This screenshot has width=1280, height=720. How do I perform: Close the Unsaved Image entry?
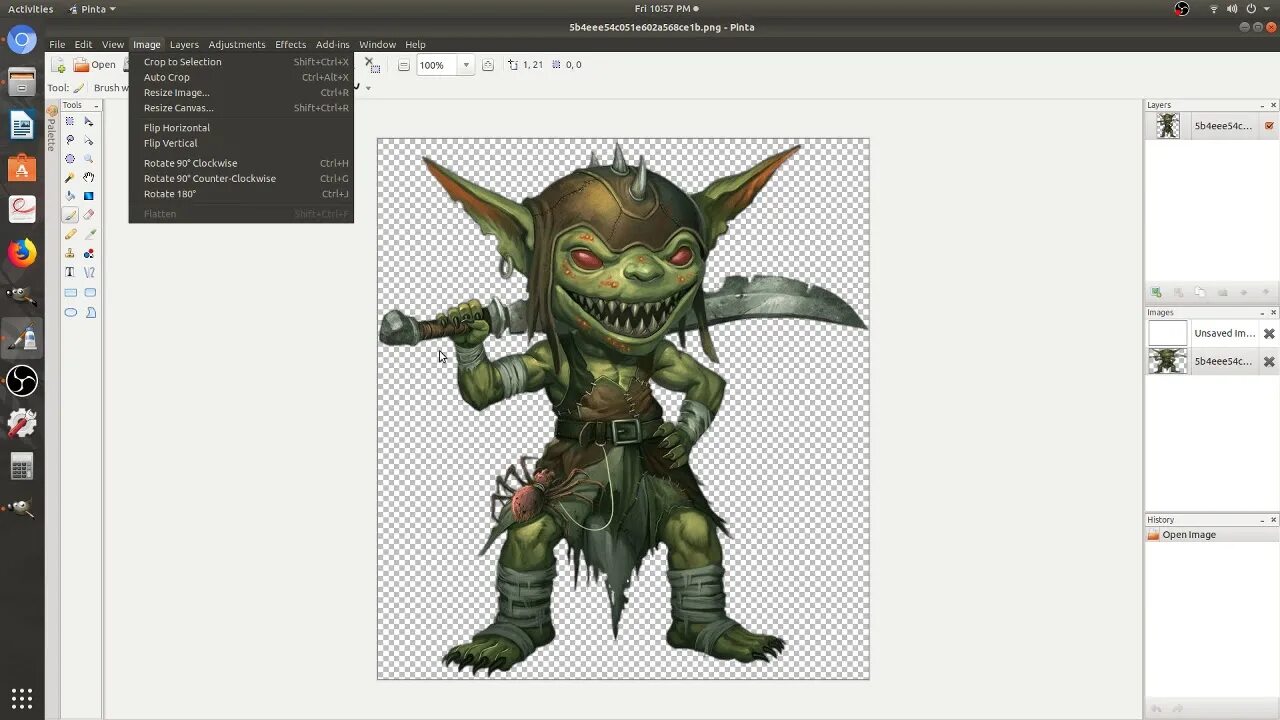click(x=1269, y=334)
